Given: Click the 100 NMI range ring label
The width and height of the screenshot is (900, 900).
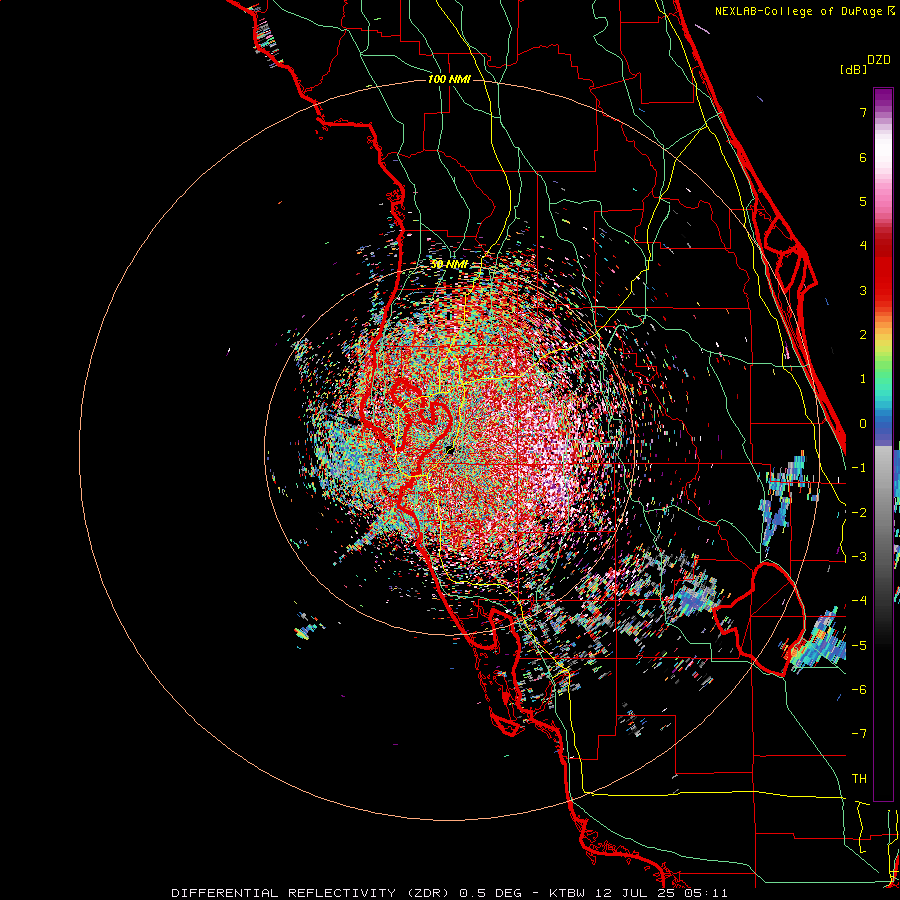Looking at the screenshot, I should click(x=449, y=79).
